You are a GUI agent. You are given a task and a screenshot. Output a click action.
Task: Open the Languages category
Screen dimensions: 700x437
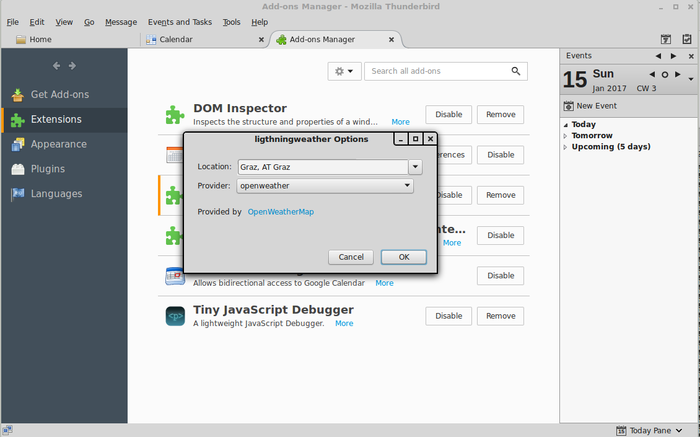[64, 194]
